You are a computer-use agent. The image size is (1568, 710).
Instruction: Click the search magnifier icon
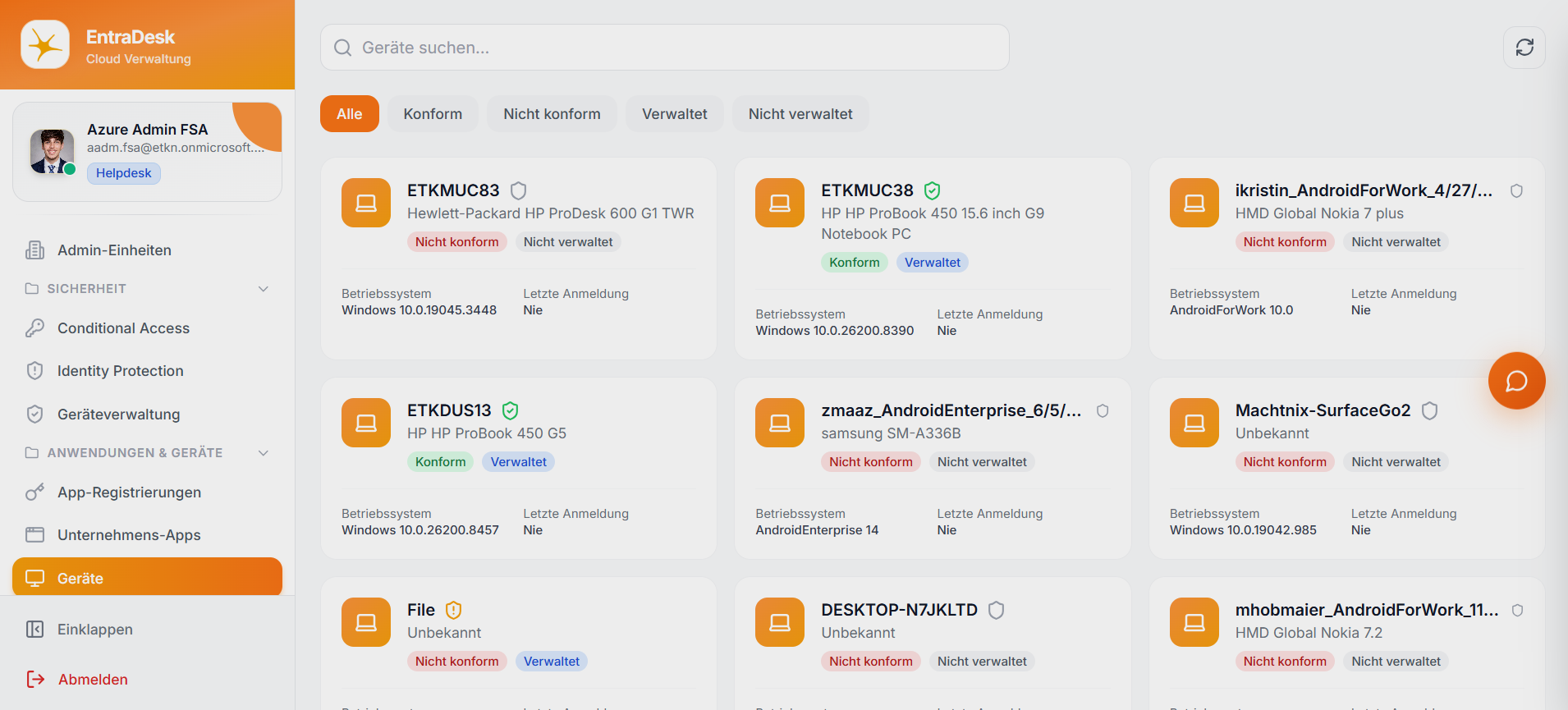coord(343,48)
